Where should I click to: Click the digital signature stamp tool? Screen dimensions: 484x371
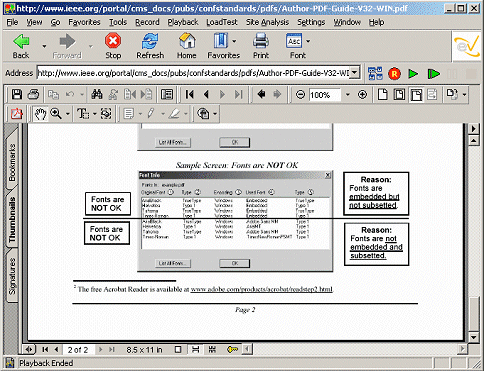[203, 114]
